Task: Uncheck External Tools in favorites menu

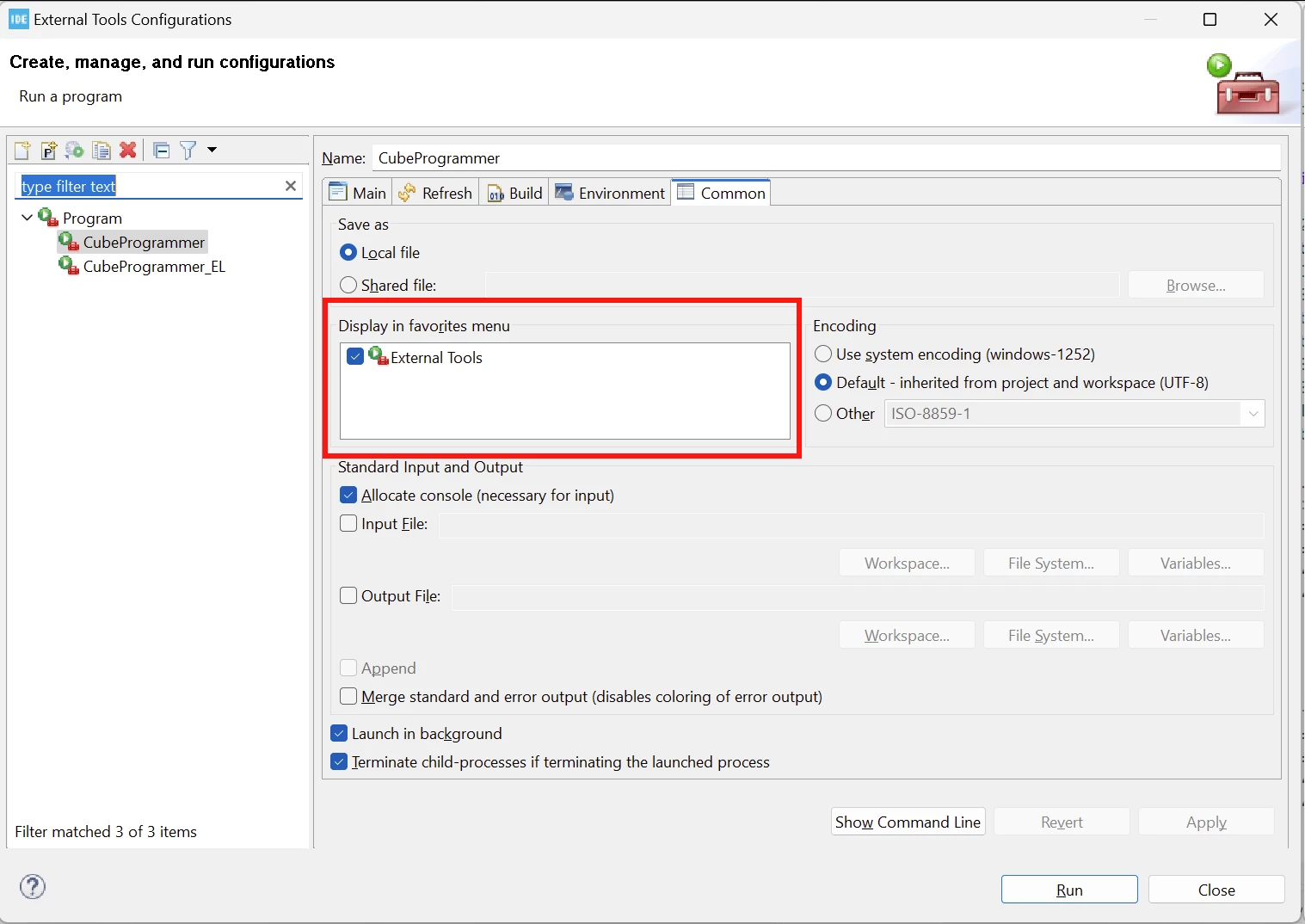Action: pyautogui.click(x=355, y=356)
